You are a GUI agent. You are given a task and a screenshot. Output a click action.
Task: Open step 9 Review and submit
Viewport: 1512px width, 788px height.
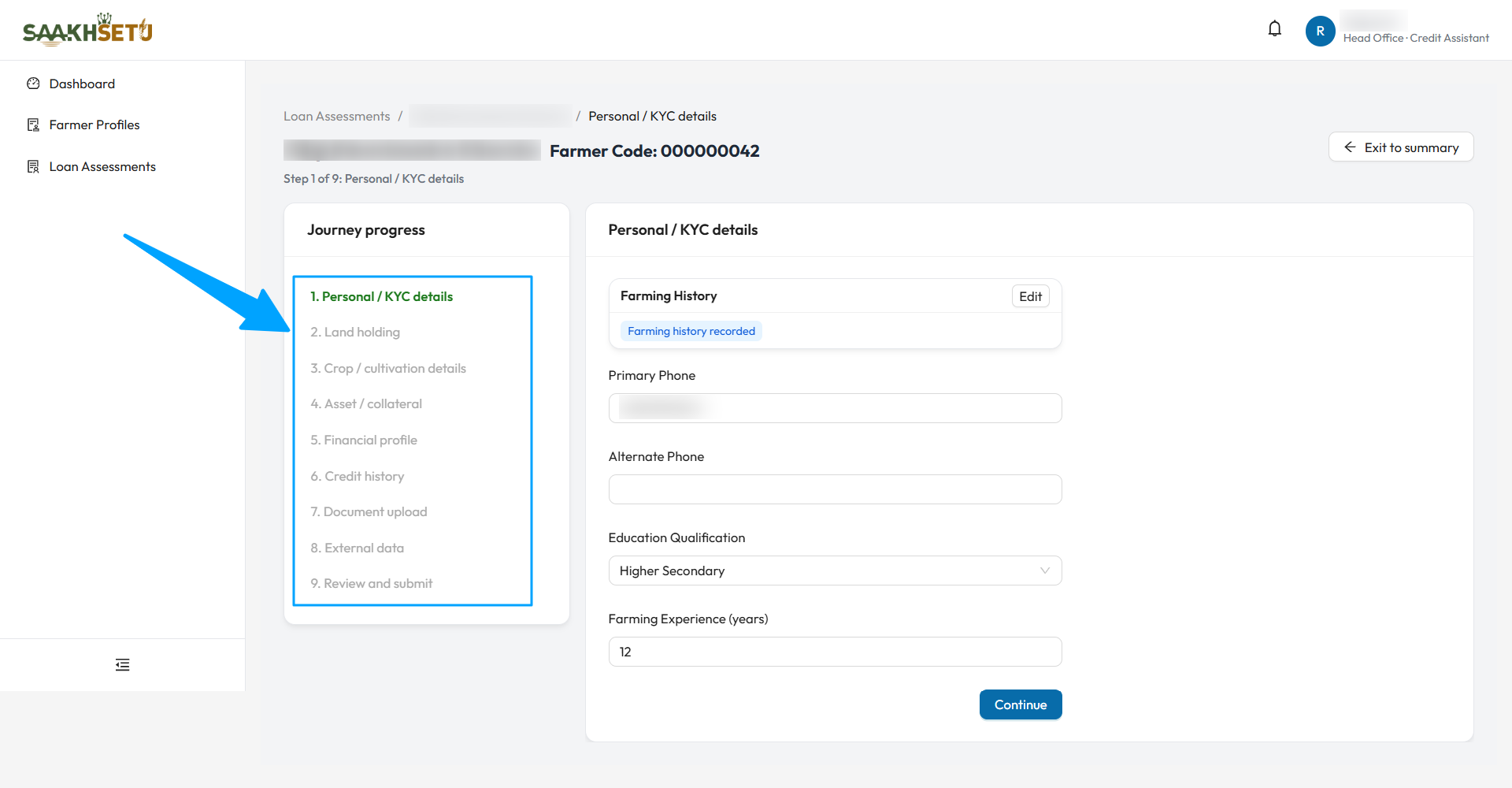click(372, 584)
